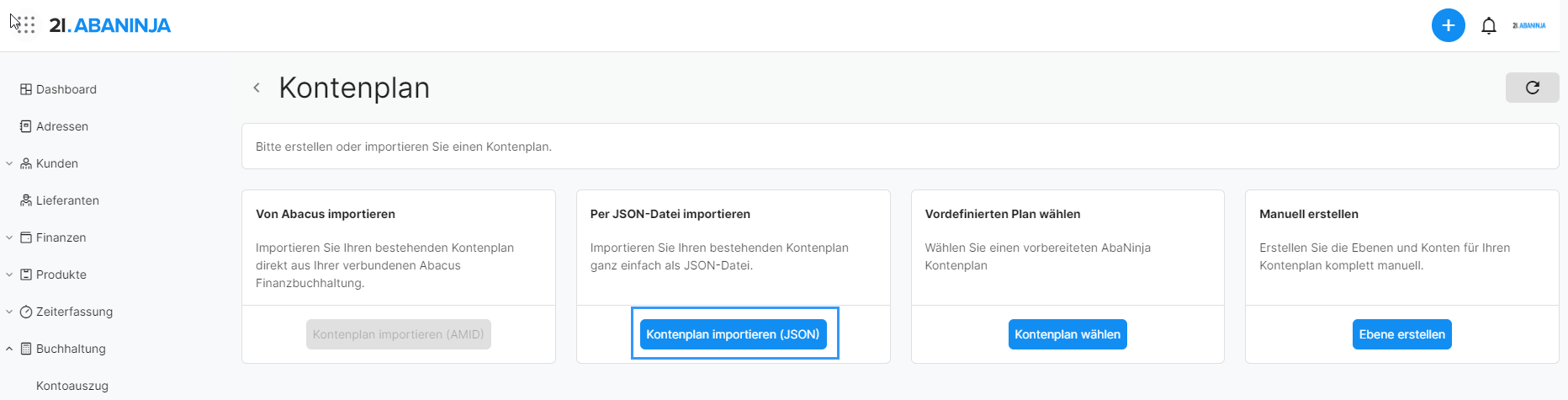This screenshot has height=400, width=1568.
Task: Go back using arrow beside Kontenplan
Action: click(x=257, y=88)
